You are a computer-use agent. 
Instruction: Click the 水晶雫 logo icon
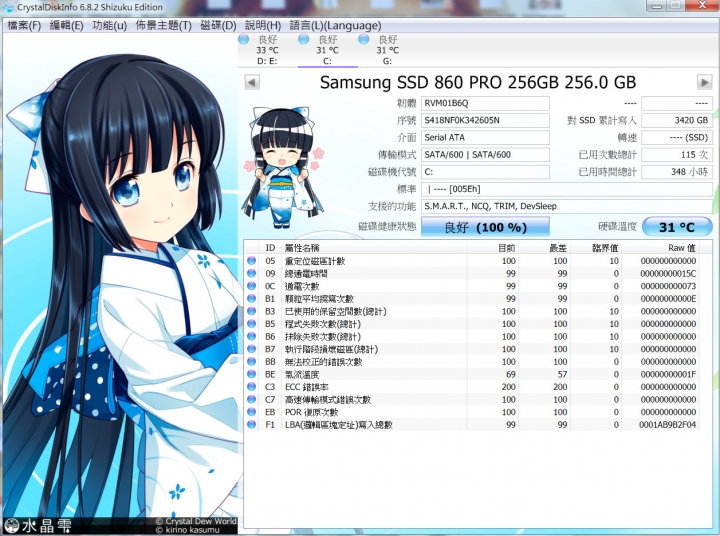[11, 525]
